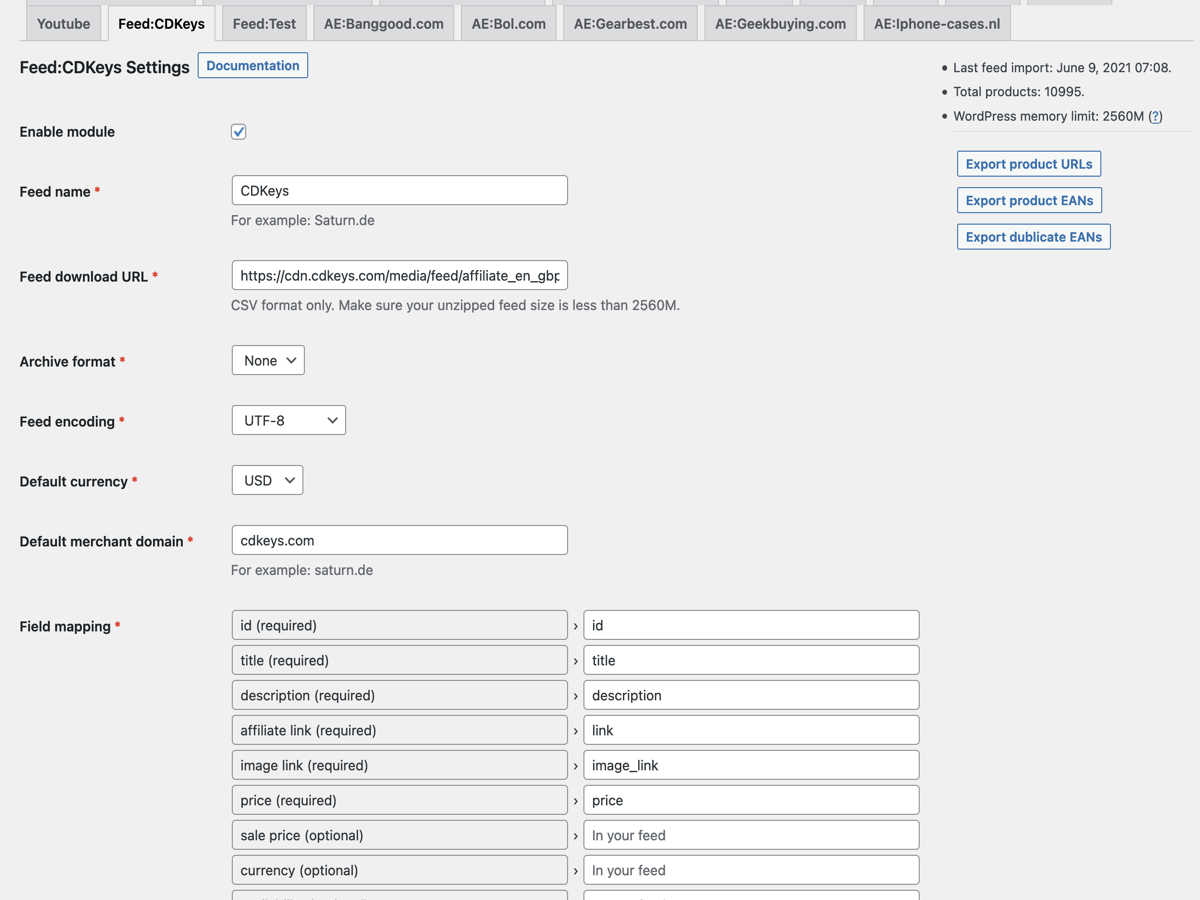The height and width of the screenshot is (900, 1200).
Task: Click the 'For example: Saturn.de' hint text
Action: point(303,220)
